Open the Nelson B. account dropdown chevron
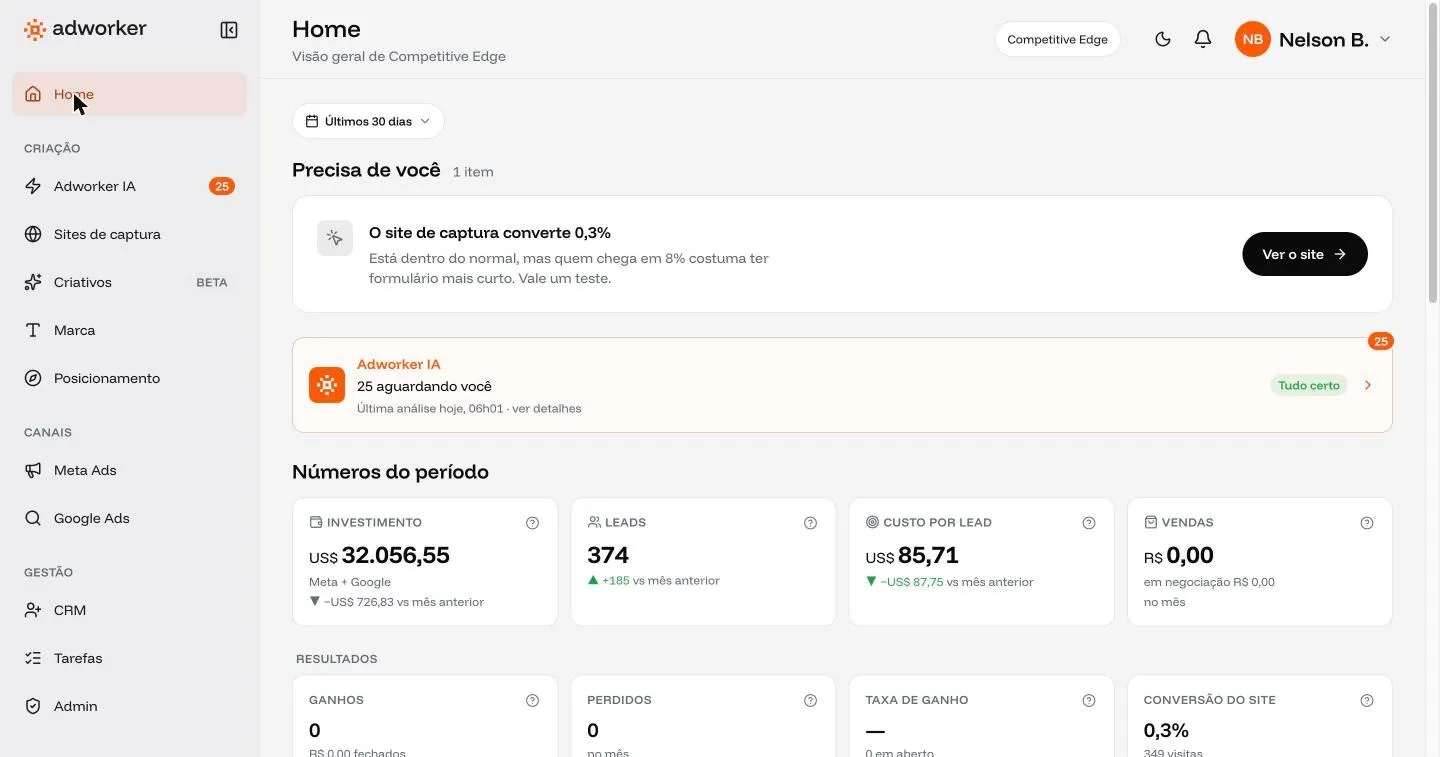The width and height of the screenshot is (1440, 757). point(1385,39)
